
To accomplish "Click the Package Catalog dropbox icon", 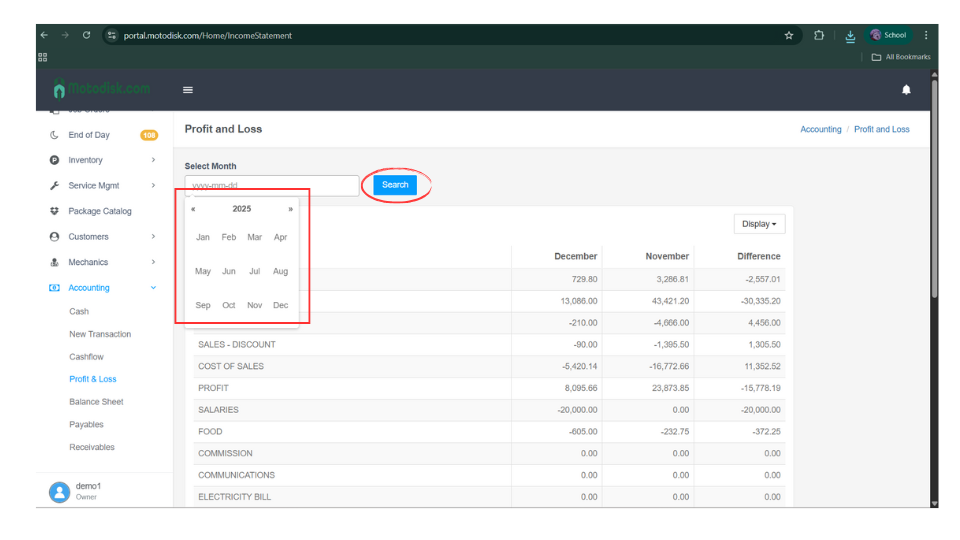I will [54, 211].
